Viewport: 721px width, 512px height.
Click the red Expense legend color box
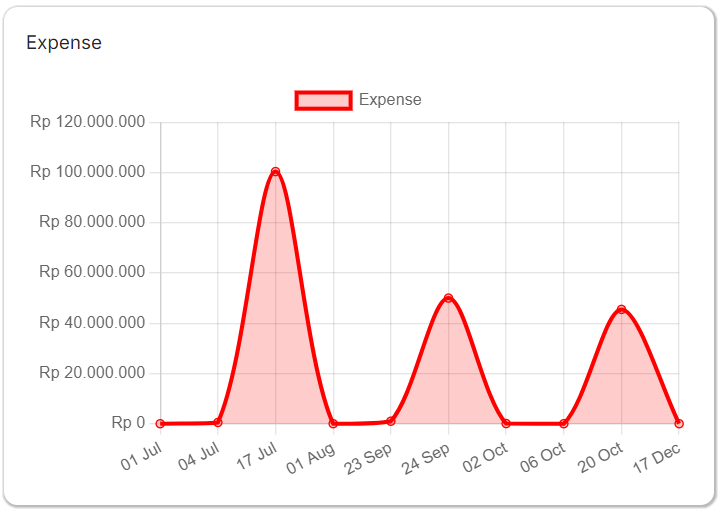coord(323,100)
